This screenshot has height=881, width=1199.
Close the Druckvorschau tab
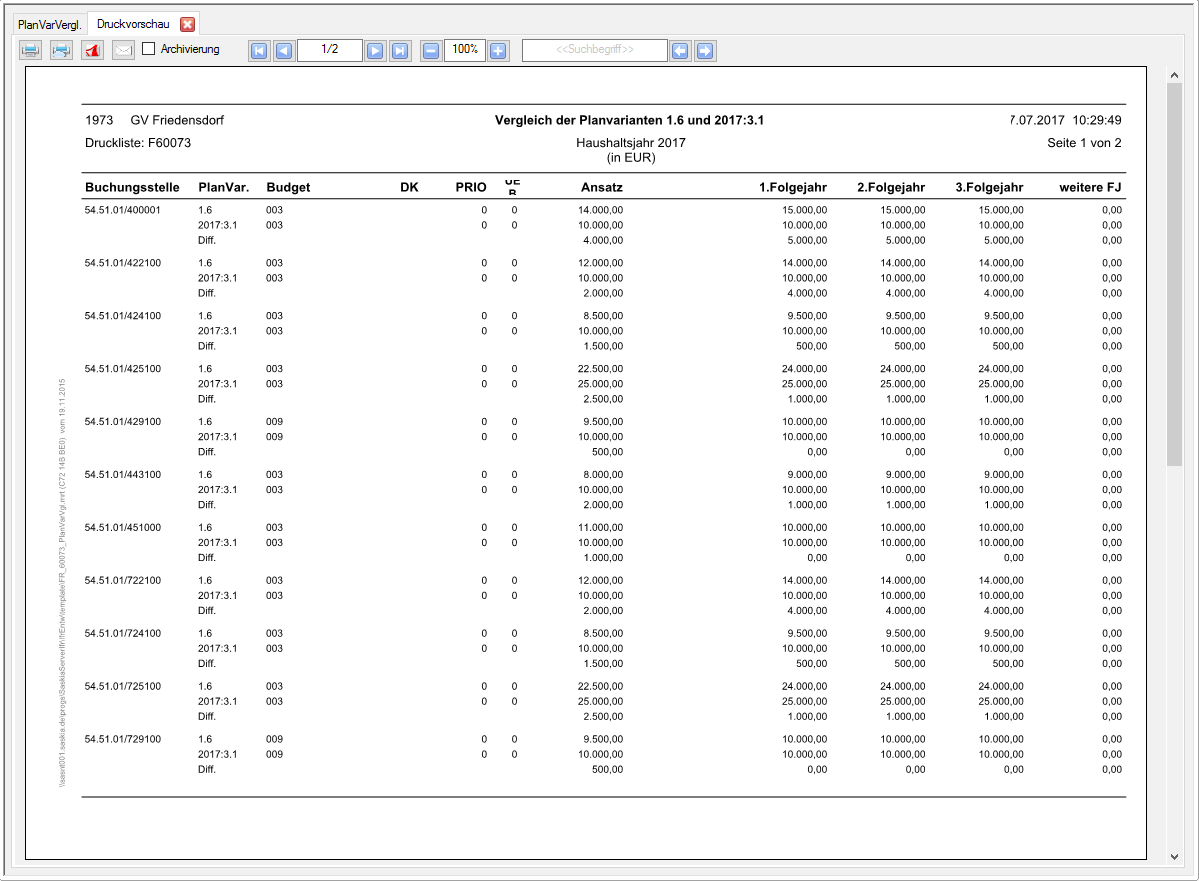187,23
